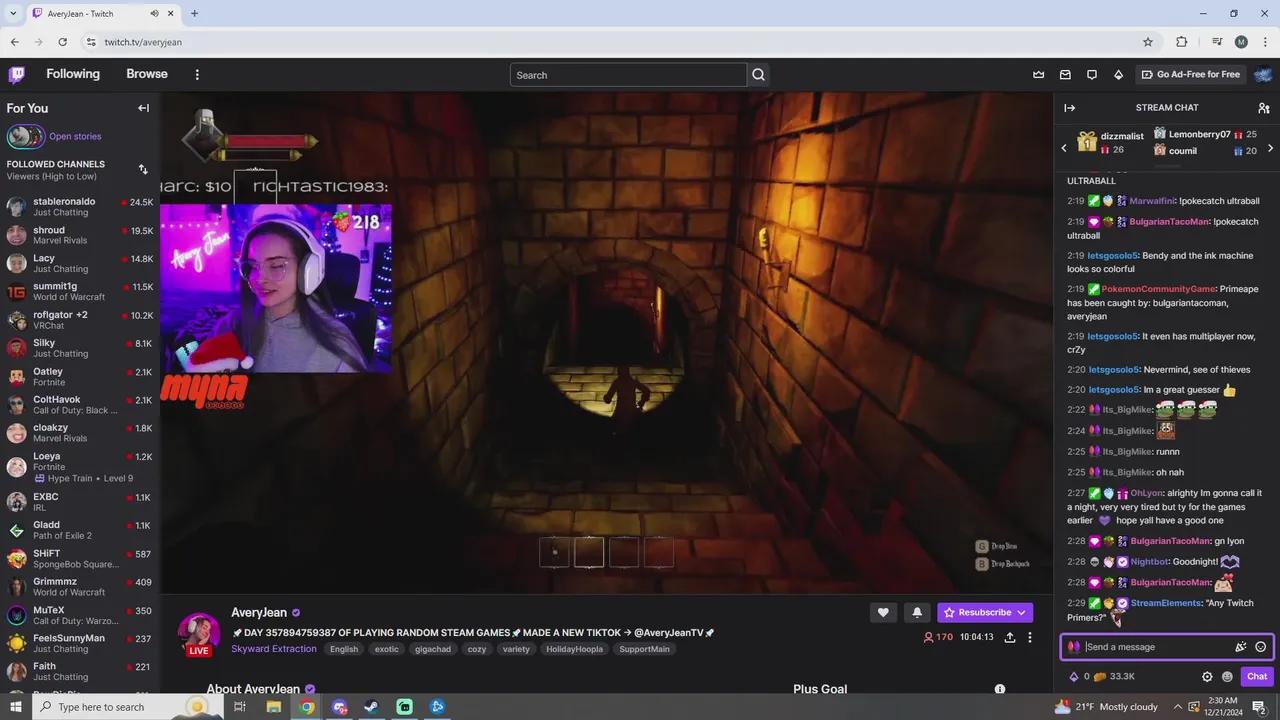Reload the page in Chrome
1280x720 pixels.
pyautogui.click(x=62, y=42)
